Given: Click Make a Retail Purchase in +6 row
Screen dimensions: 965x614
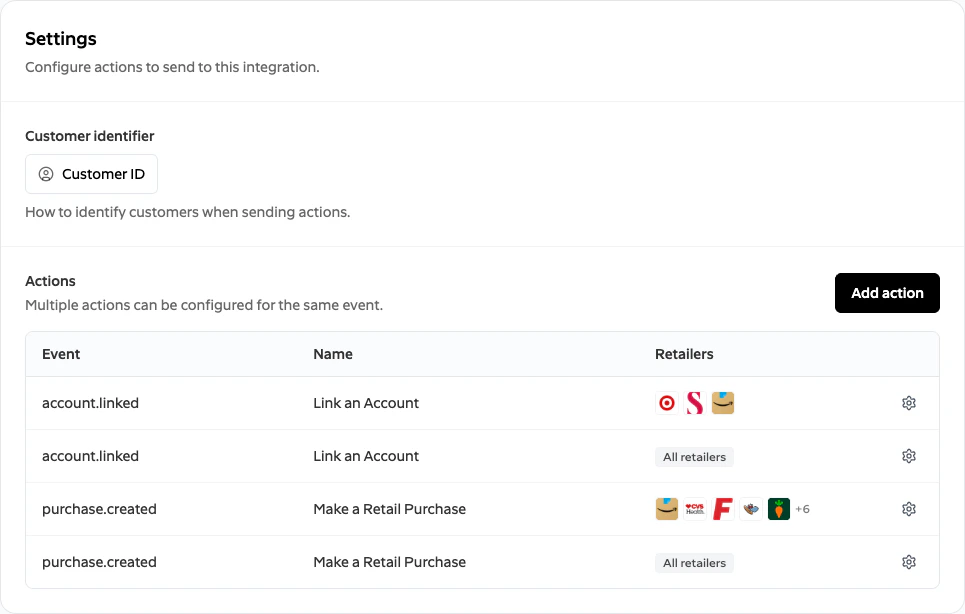Looking at the screenshot, I should [390, 509].
